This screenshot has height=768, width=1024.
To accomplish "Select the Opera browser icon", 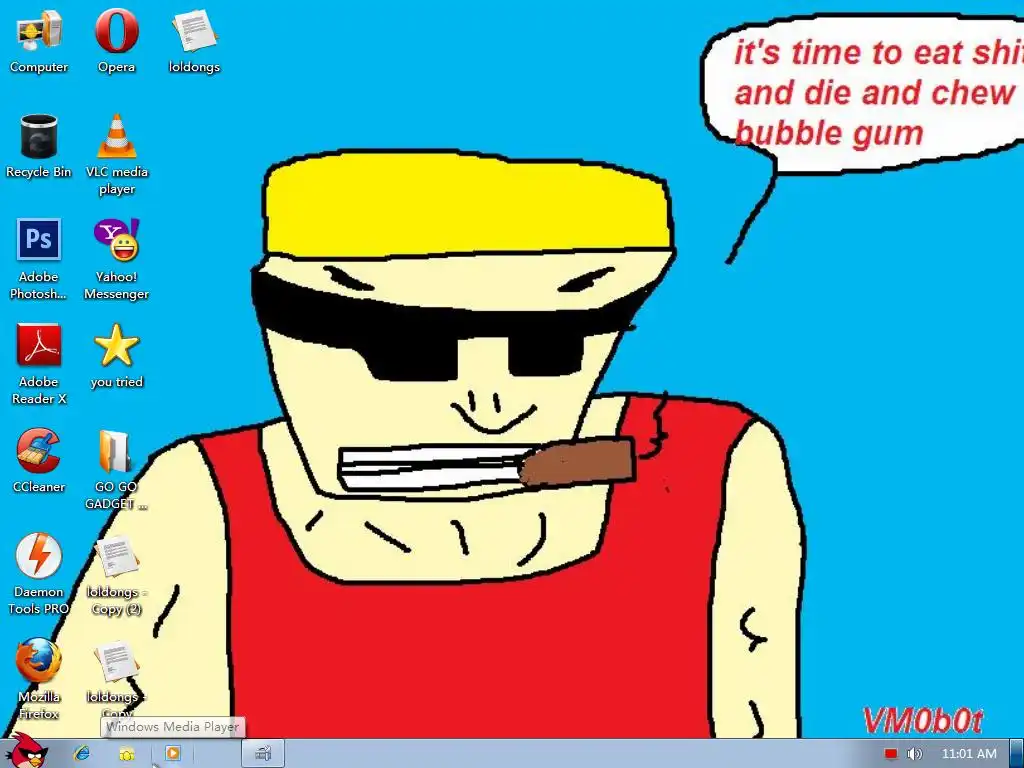I will [x=116, y=40].
